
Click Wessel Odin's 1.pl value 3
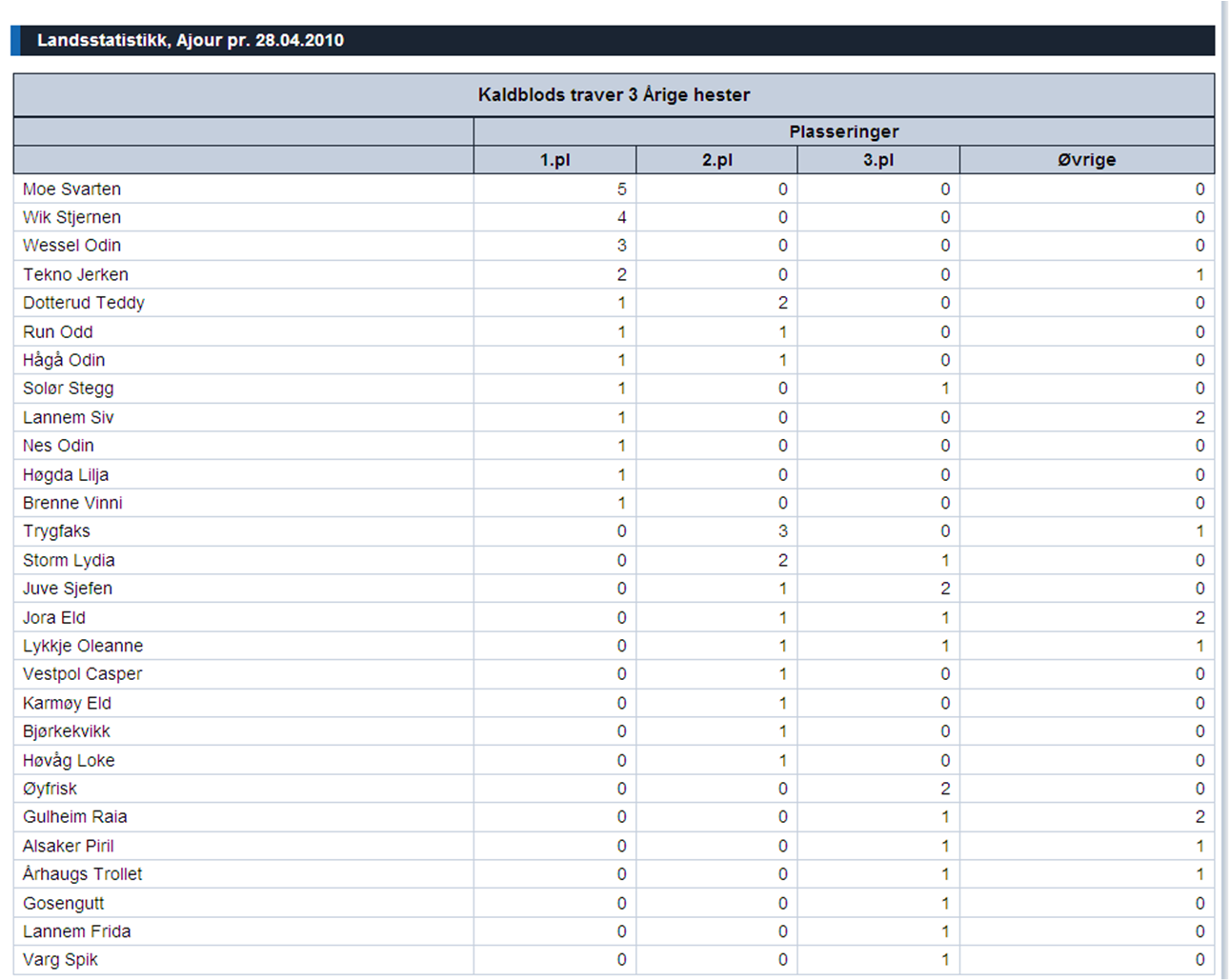click(621, 246)
